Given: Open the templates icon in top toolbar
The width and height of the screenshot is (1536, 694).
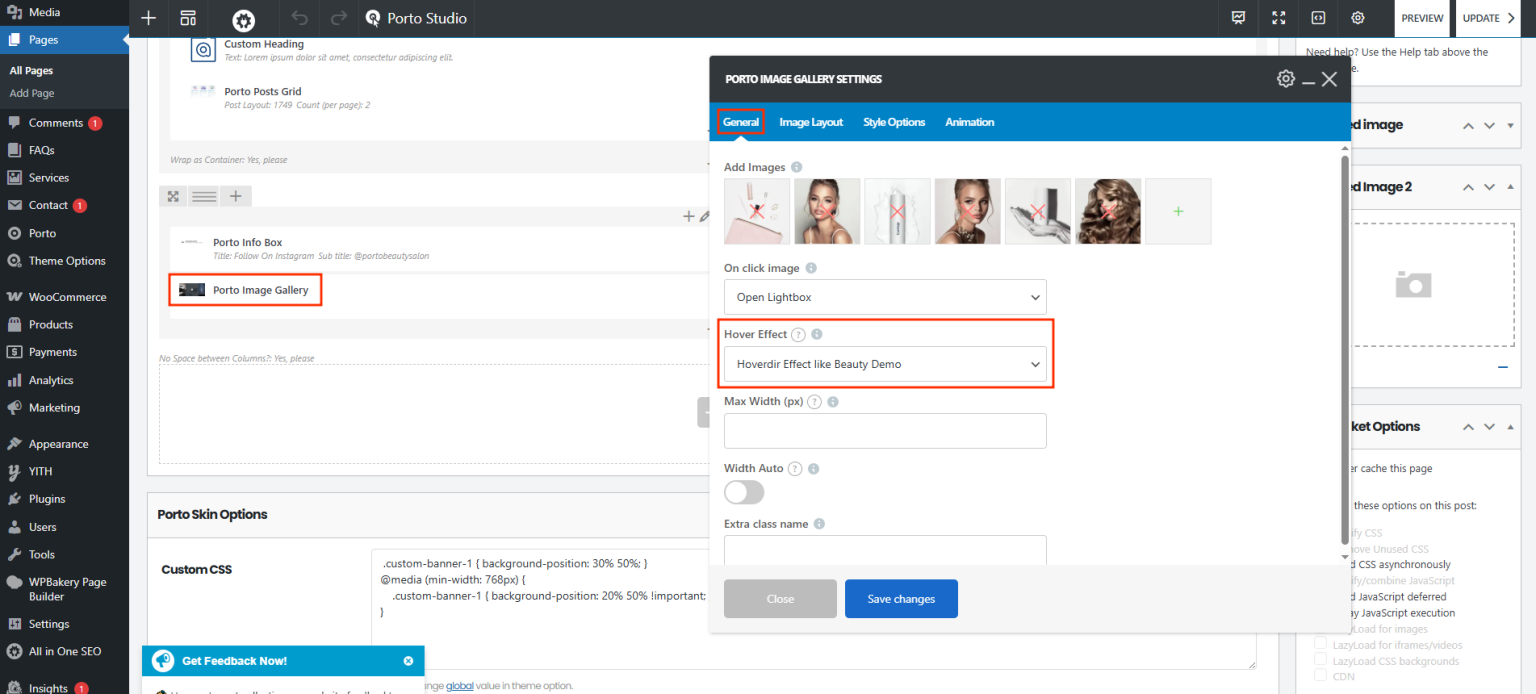Looking at the screenshot, I should pyautogui.click(x=187, y=18).
